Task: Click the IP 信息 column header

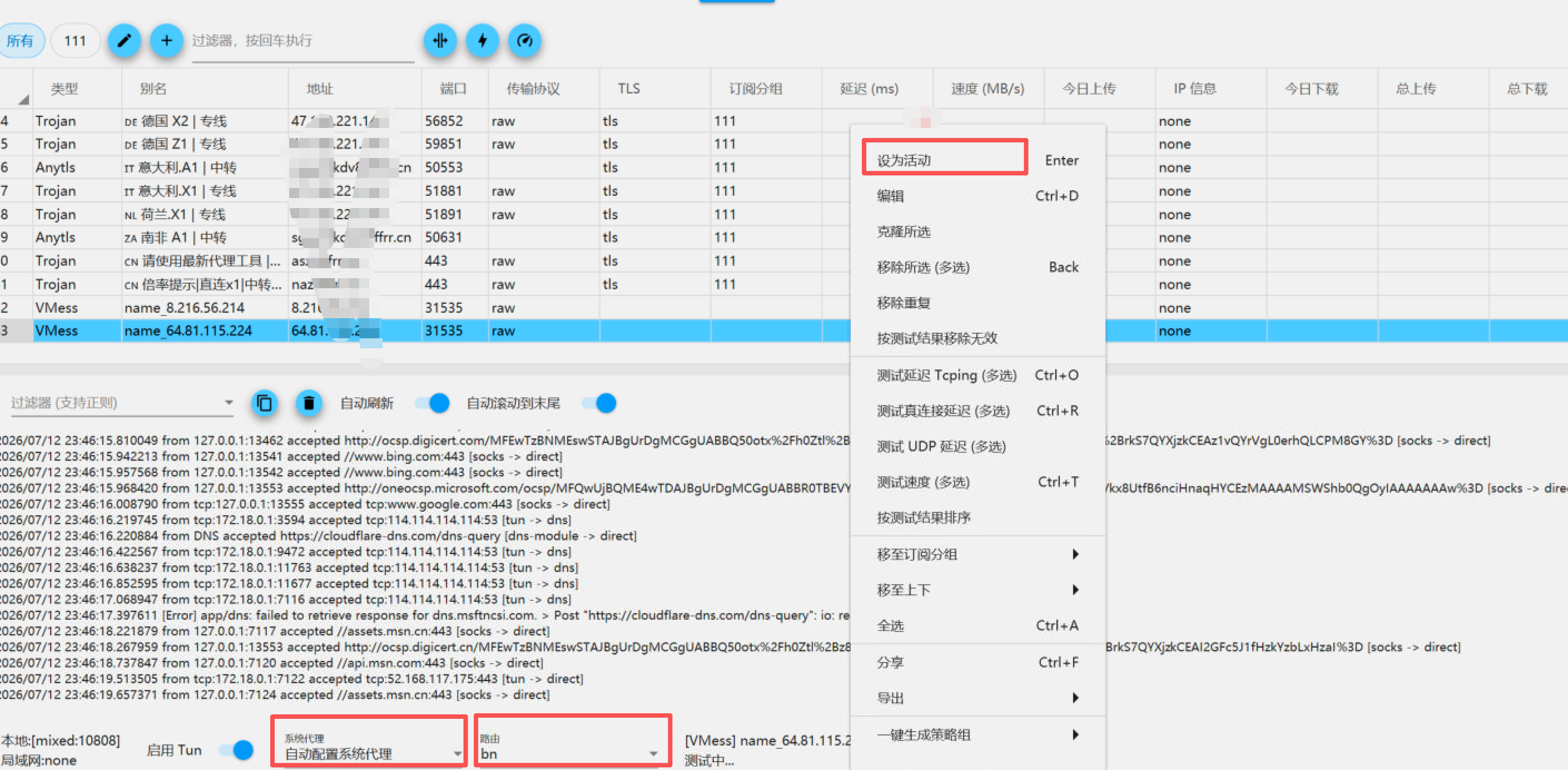Action: (1210, 89)
